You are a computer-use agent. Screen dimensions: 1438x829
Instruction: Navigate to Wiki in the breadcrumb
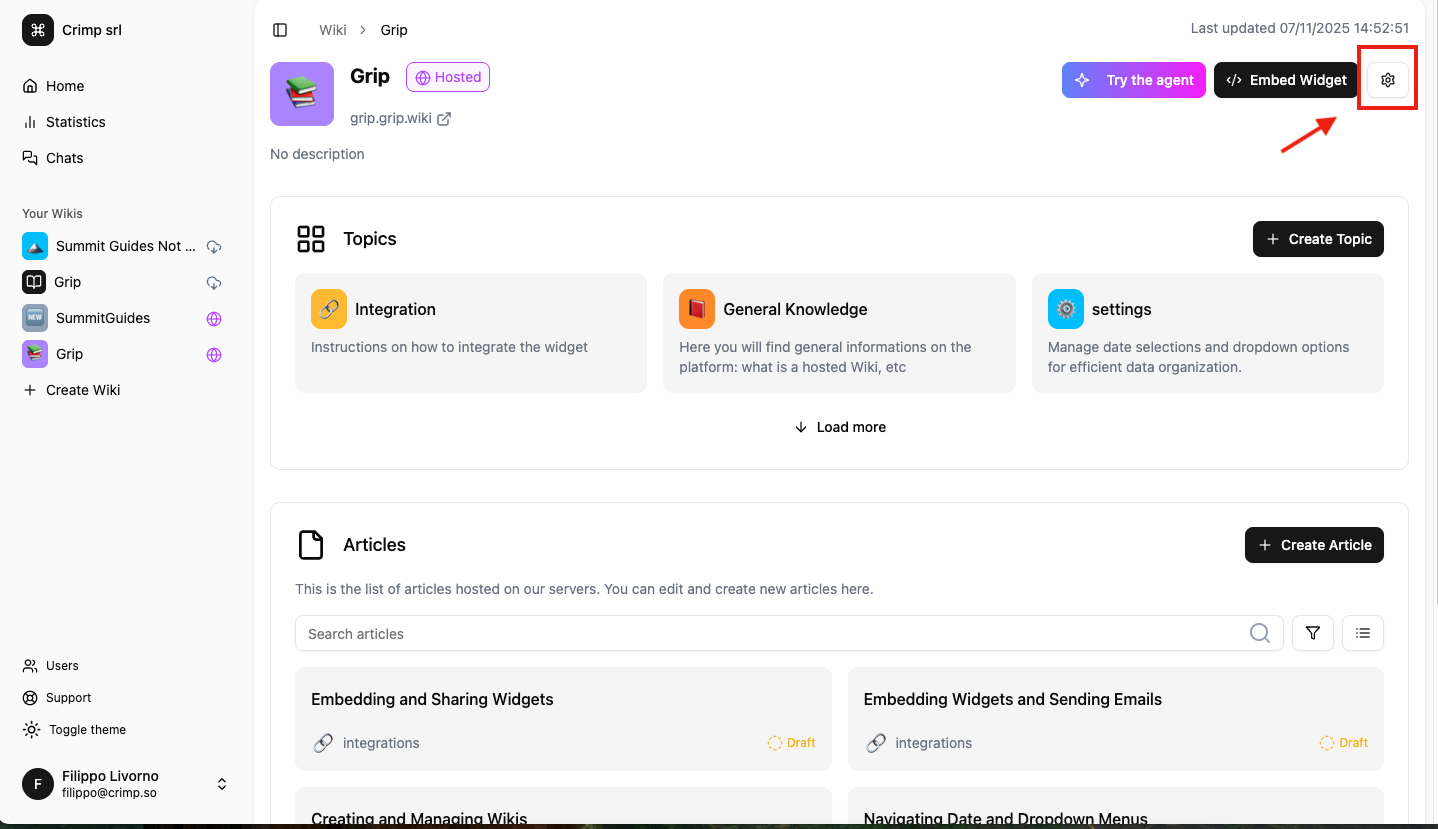pos(332,30)
